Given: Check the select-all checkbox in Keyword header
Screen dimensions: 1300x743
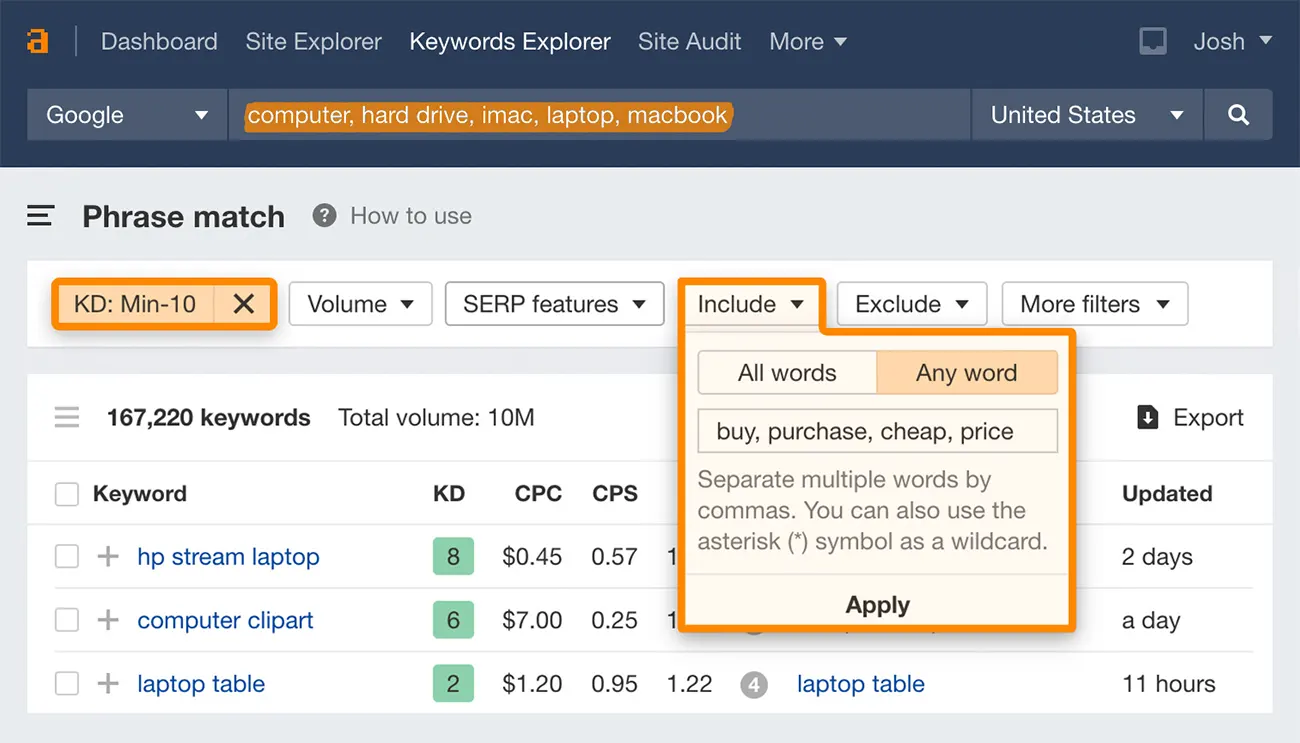Looking at the screenshot, I should click(67, 494).
